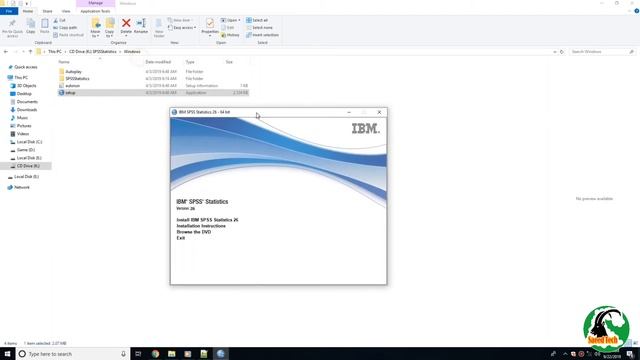
Task: Click the Refresh button beside address bar
Action: click(x=562, y=52)
